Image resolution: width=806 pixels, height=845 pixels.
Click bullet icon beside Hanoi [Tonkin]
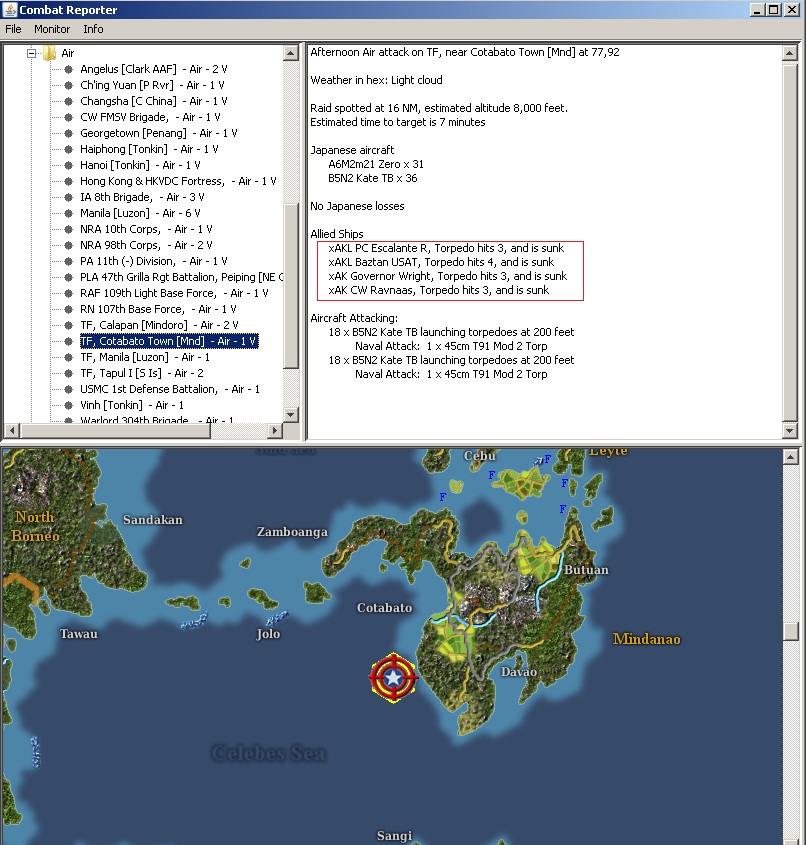[68, 165]
